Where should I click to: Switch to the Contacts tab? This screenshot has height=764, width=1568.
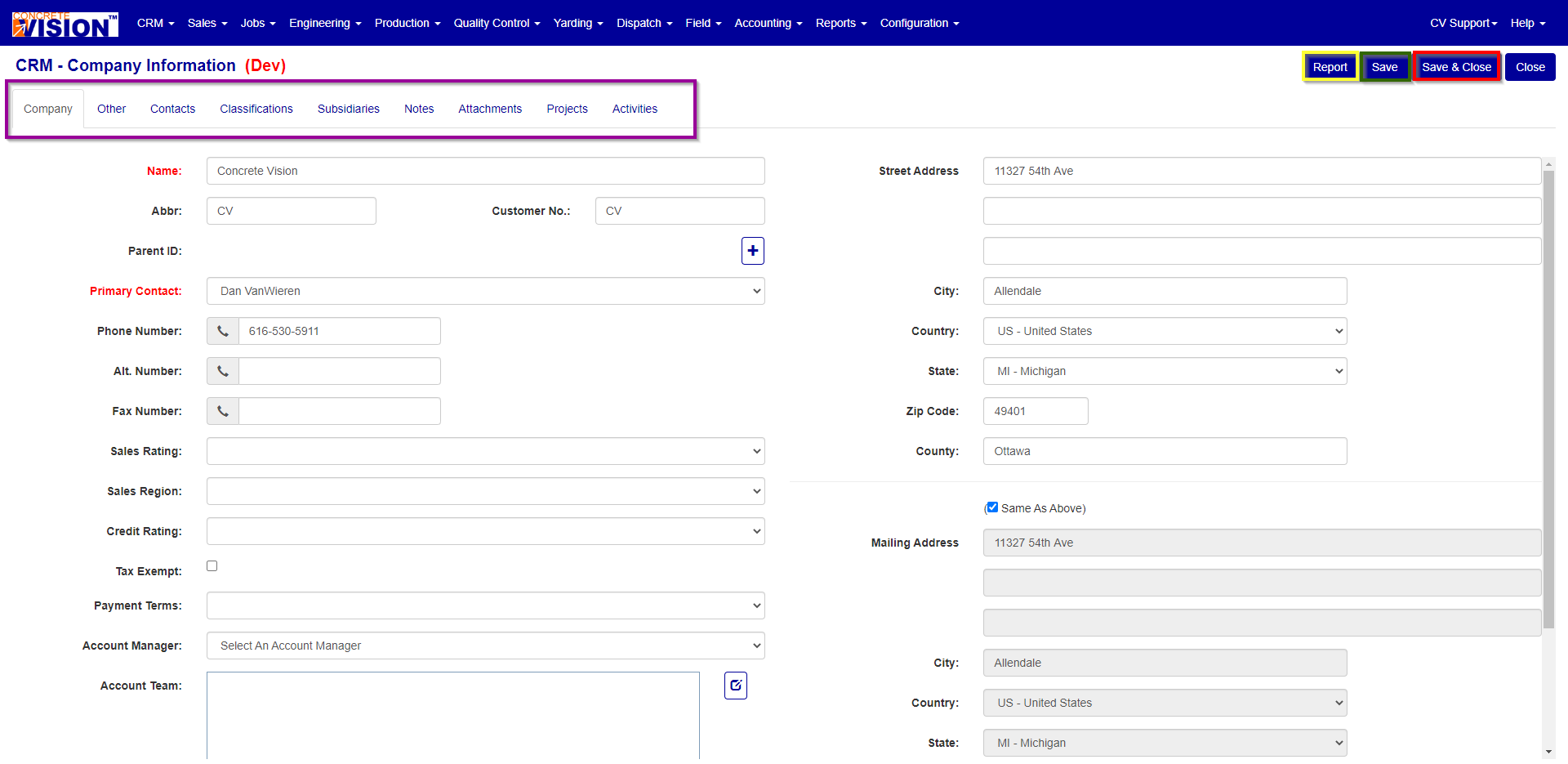[x=173, y=109]
